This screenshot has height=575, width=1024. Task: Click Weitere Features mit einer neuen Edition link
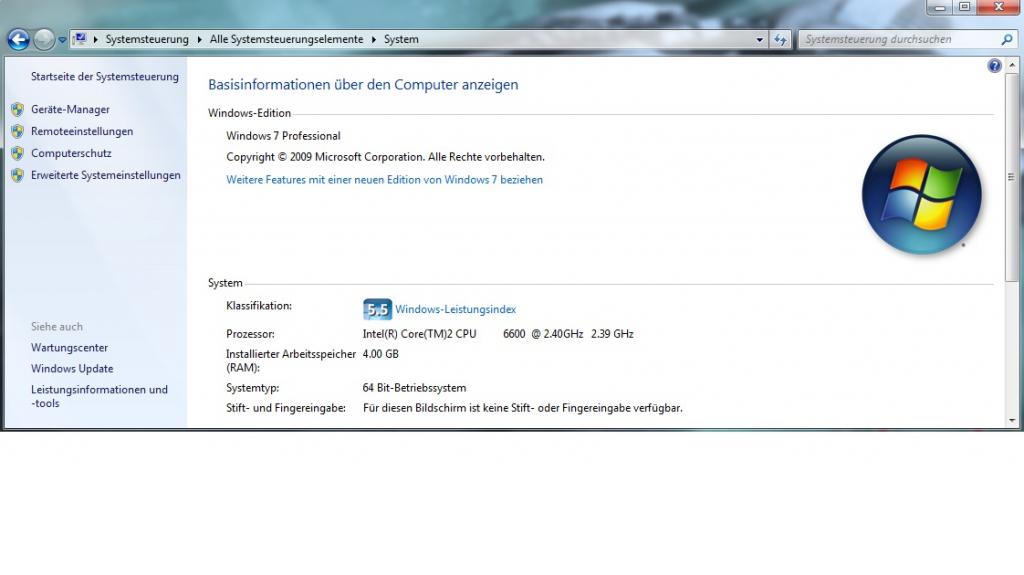[x=384, y=180]
